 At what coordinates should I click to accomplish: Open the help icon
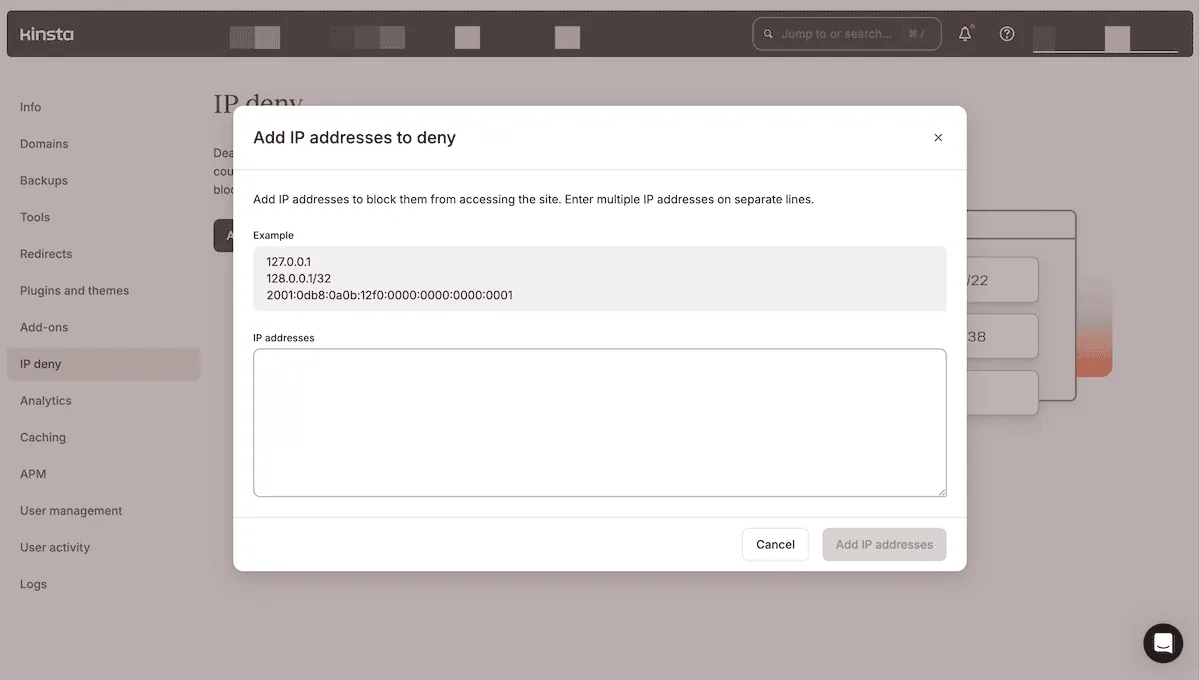pyautogui.click(x=1006, y=33)
